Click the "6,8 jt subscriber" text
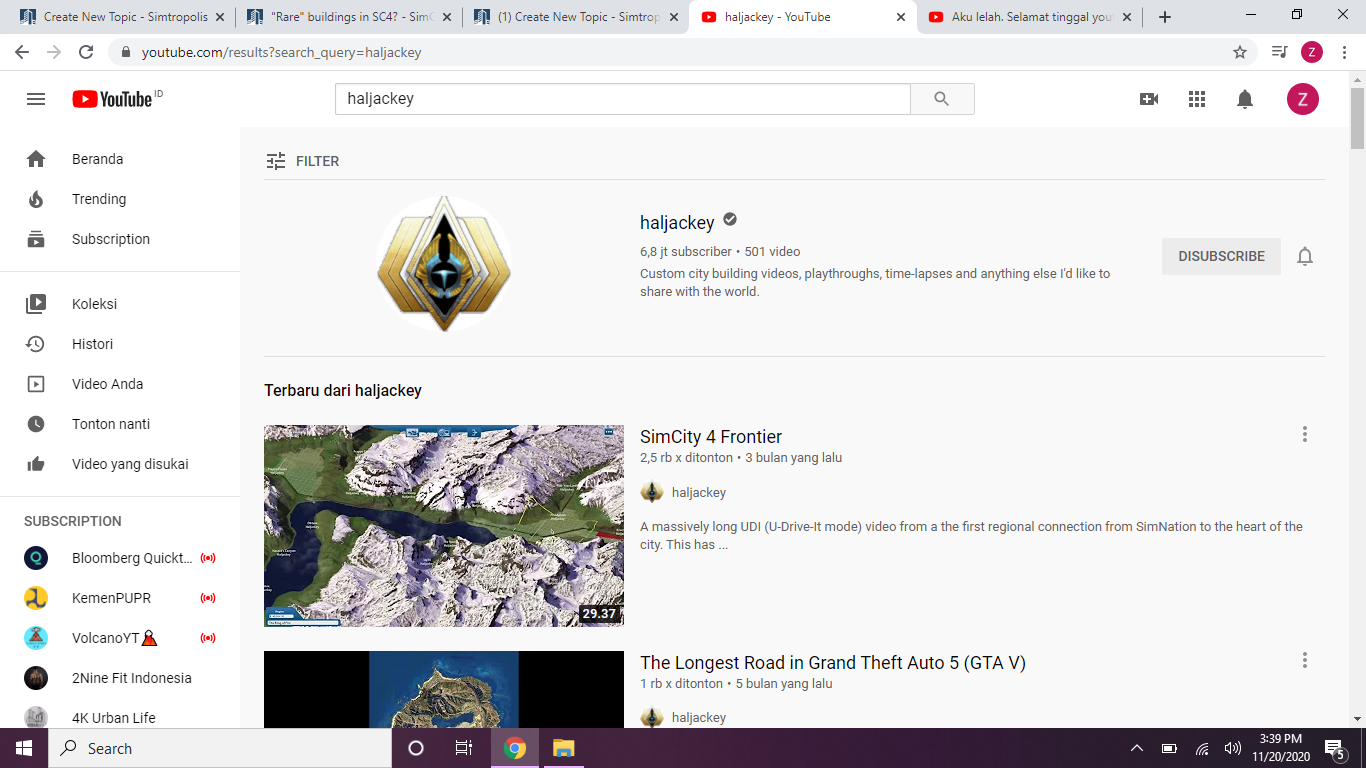 point(686,252)
